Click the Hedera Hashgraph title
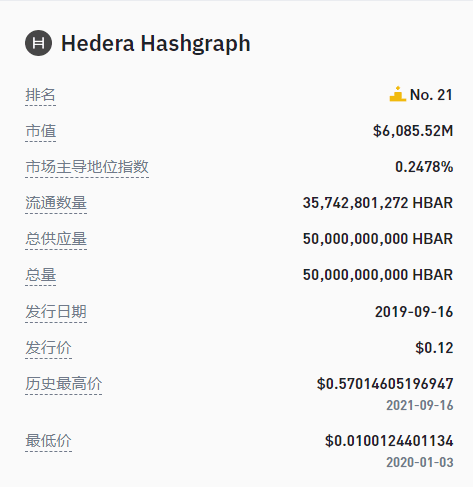The image size is (473, 487). point(156,43)
